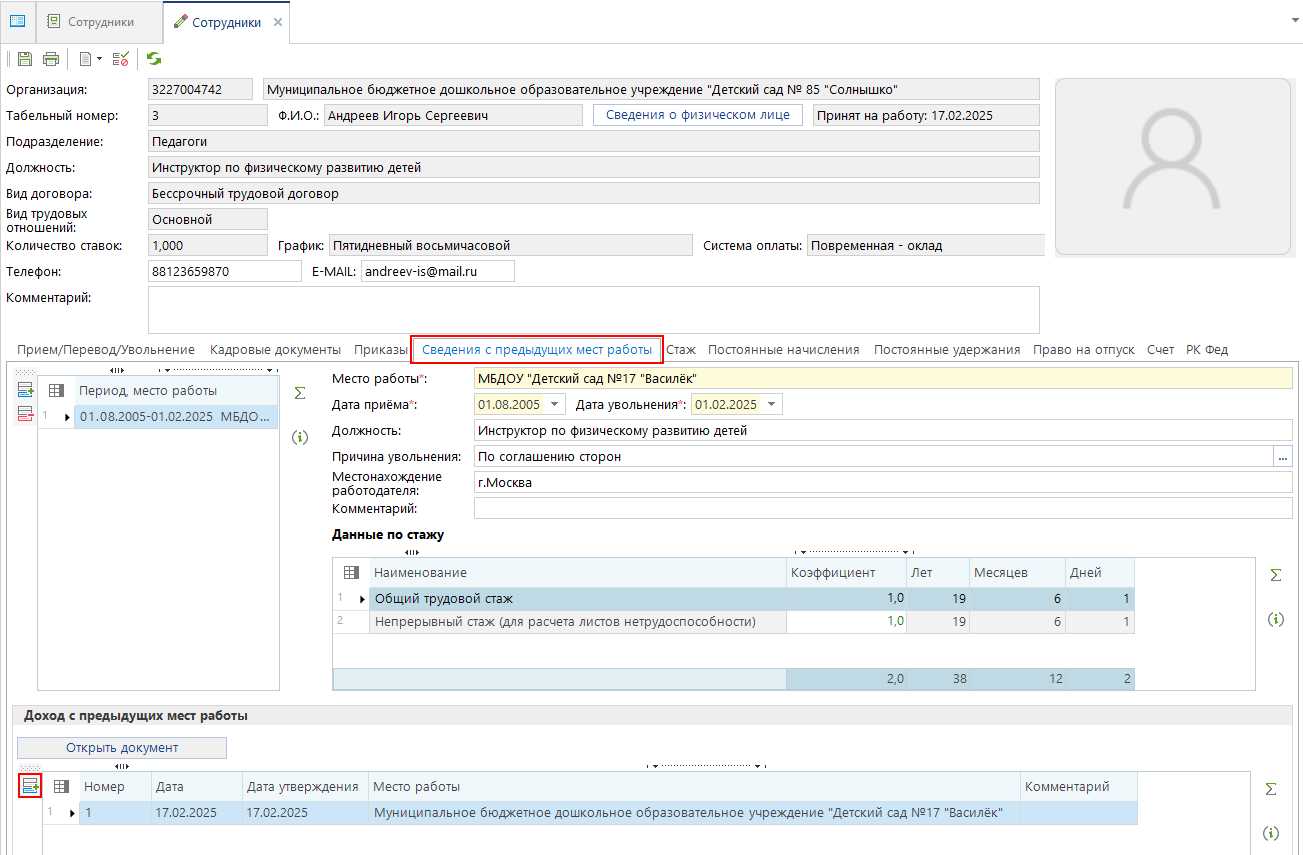
Task: Expand the Дата увольнения date picker
Action: pos(772,405)
